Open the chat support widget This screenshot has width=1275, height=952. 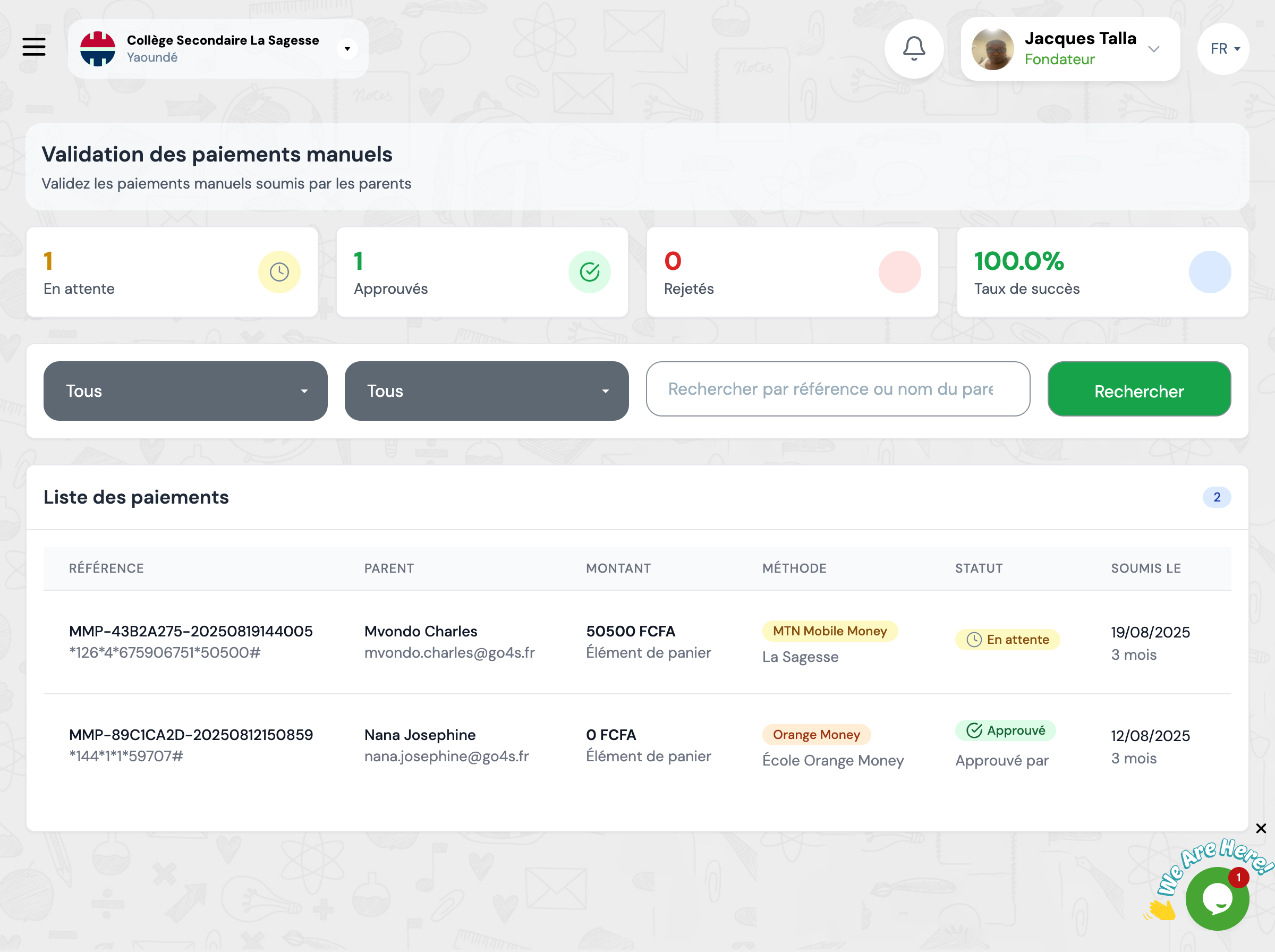[1216, 897]
